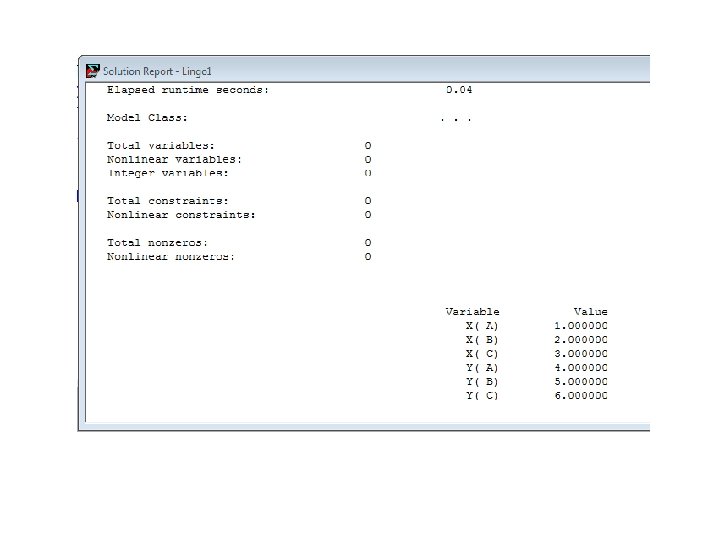Select the Integer variables label

click(x=168, y=173)
